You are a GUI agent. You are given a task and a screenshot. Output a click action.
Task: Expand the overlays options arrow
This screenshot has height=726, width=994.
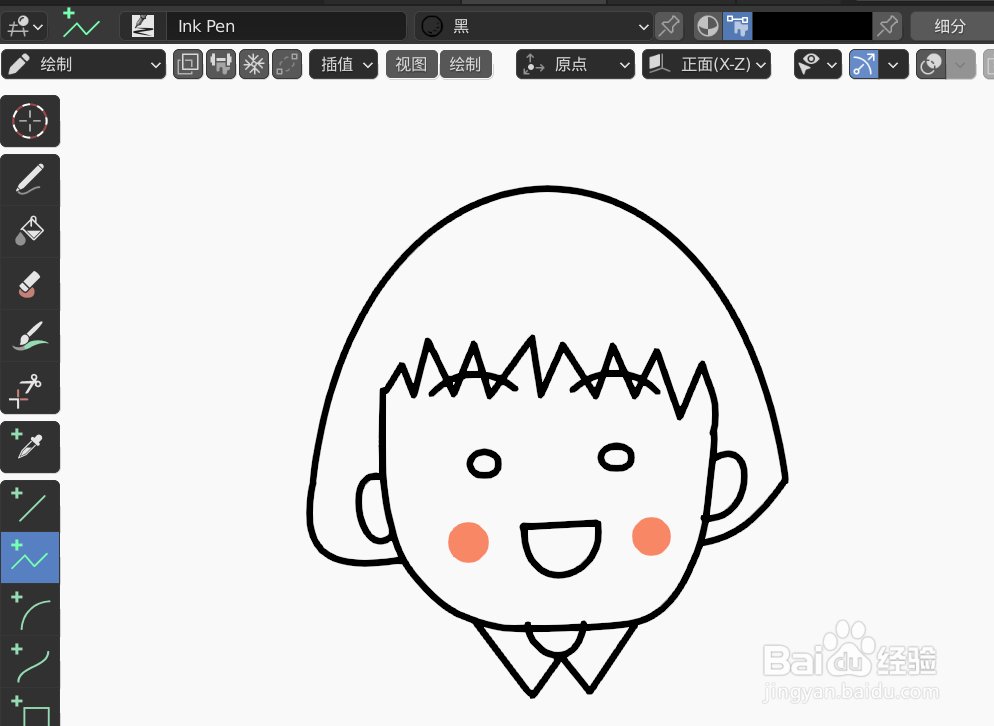pos(960,64)
